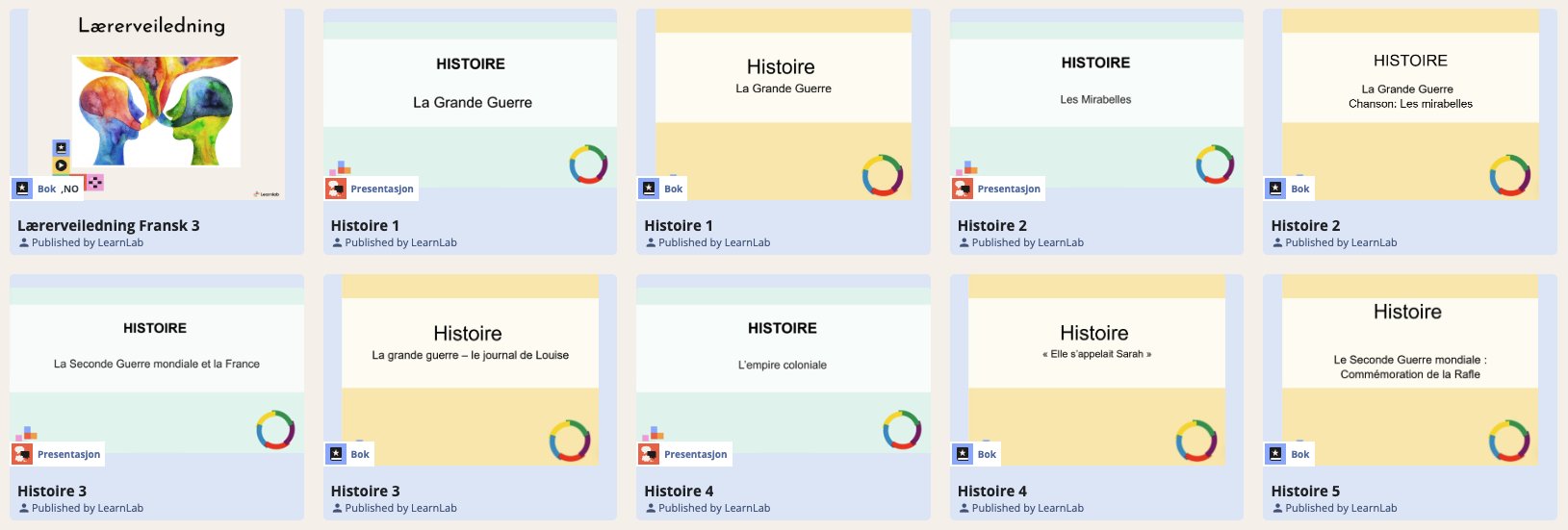
Task: Click Bok icon on Histoire 1 book card
Action: pyautogui.click(x=649, y=189)
